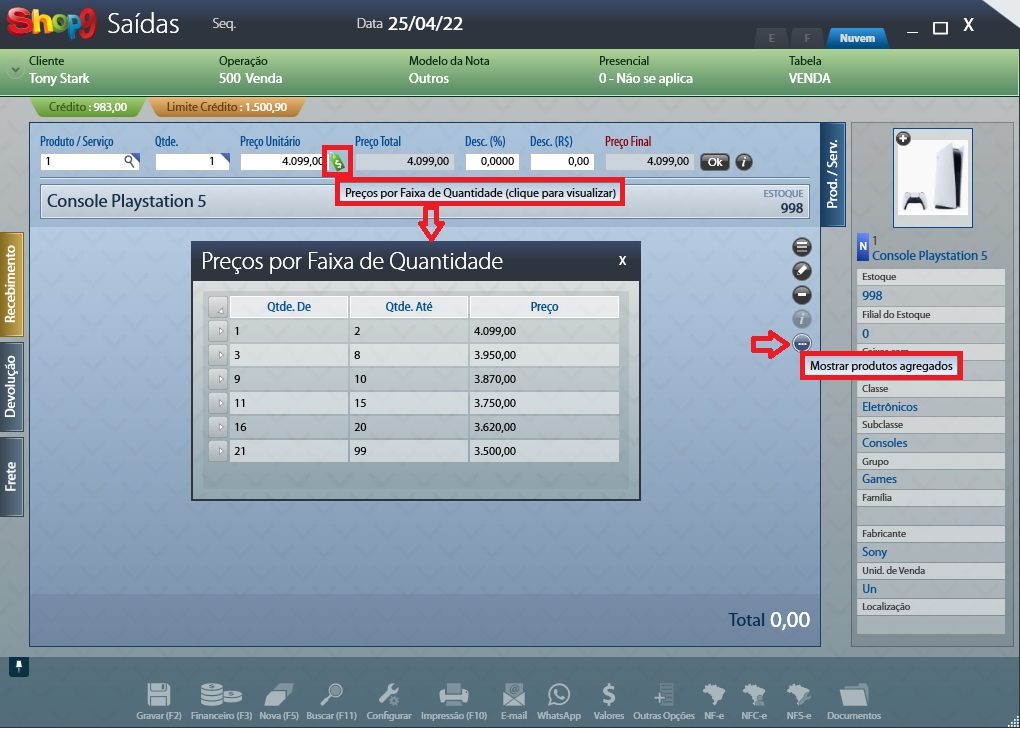Click the blue N badge icon
The height and width of the screenshot is (730, 1020).
[863, 247]
